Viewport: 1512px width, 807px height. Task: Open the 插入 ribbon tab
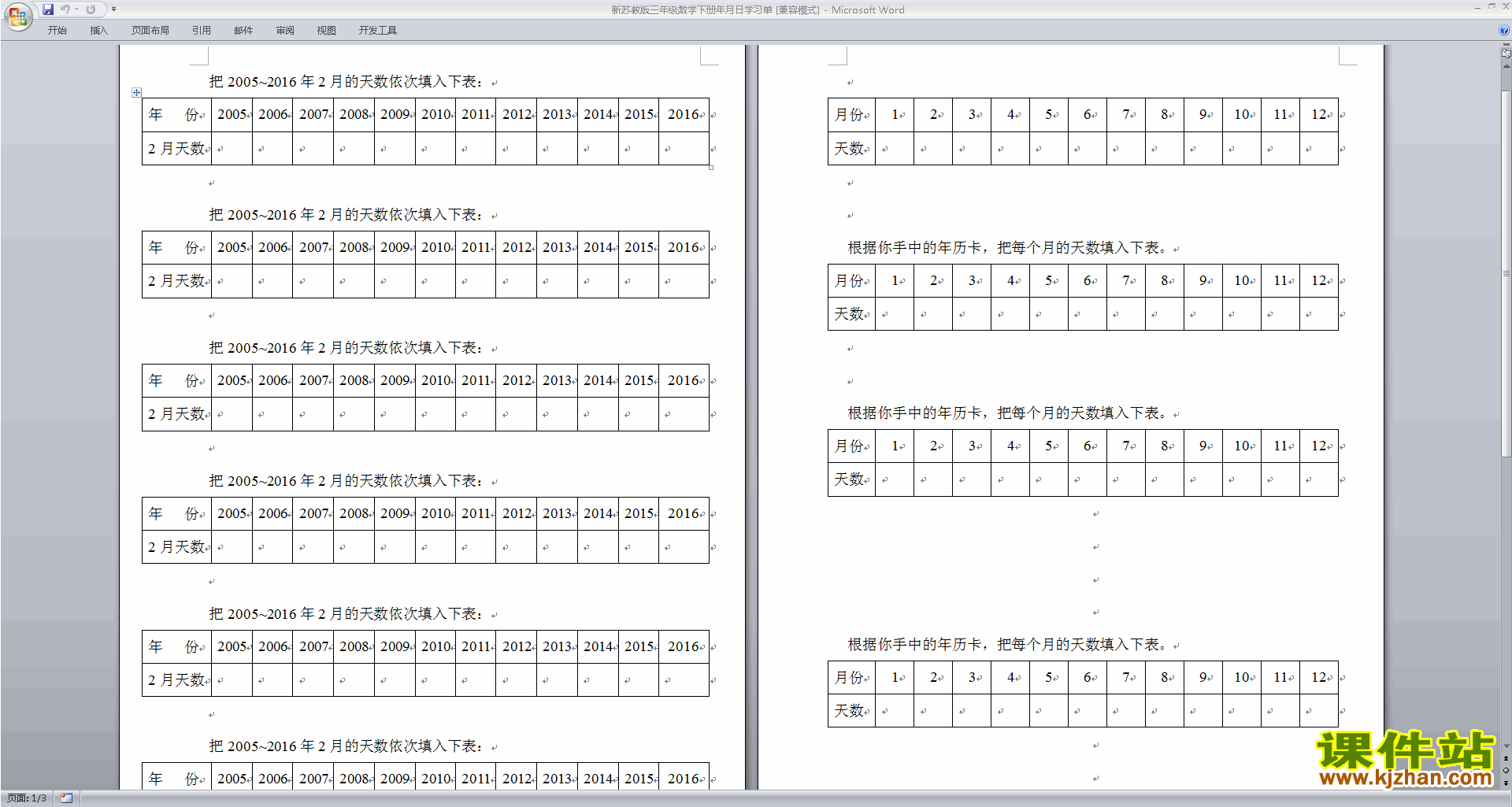(x=98, y=30)
